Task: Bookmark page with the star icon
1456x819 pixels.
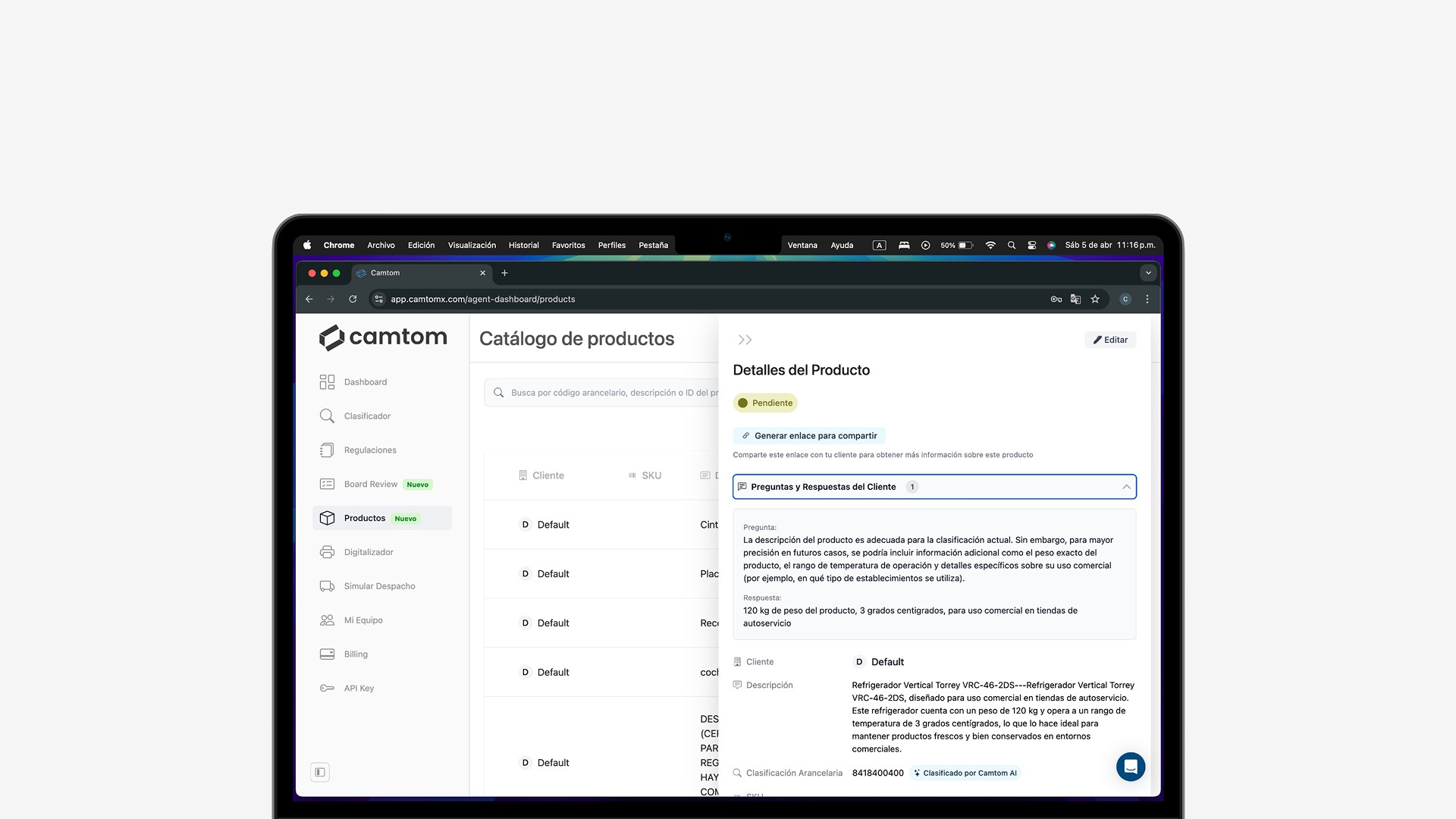Action: [1095, 300]
